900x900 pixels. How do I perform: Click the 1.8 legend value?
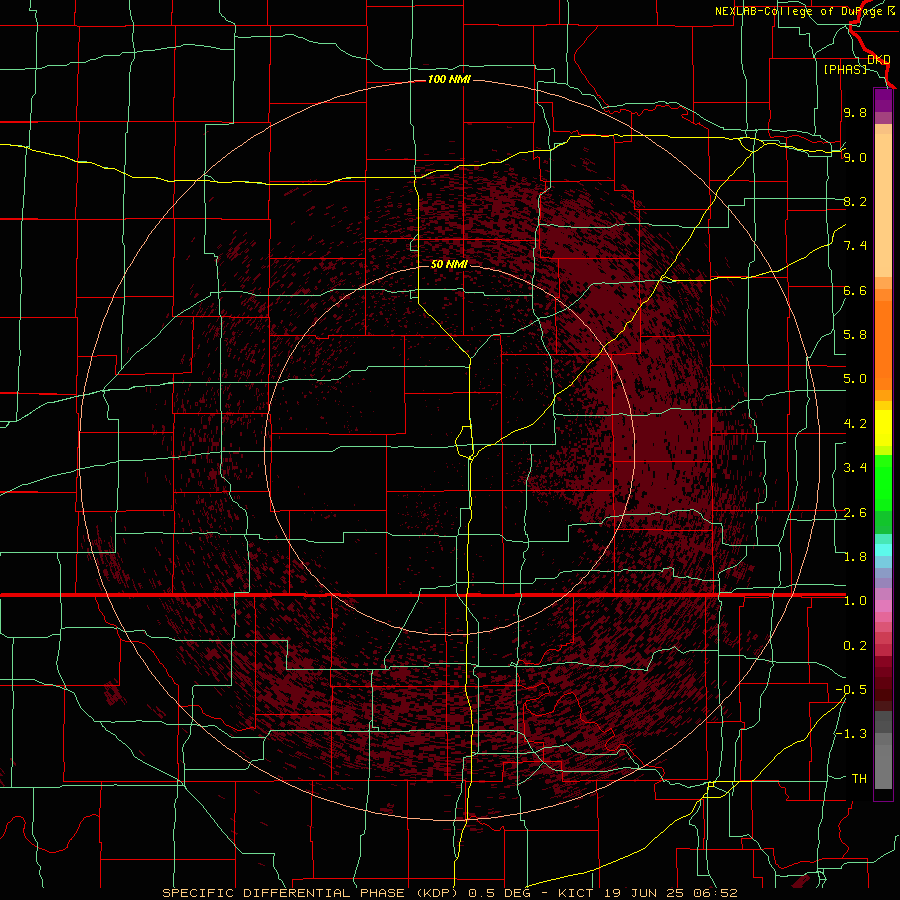(x=855, y=557)
